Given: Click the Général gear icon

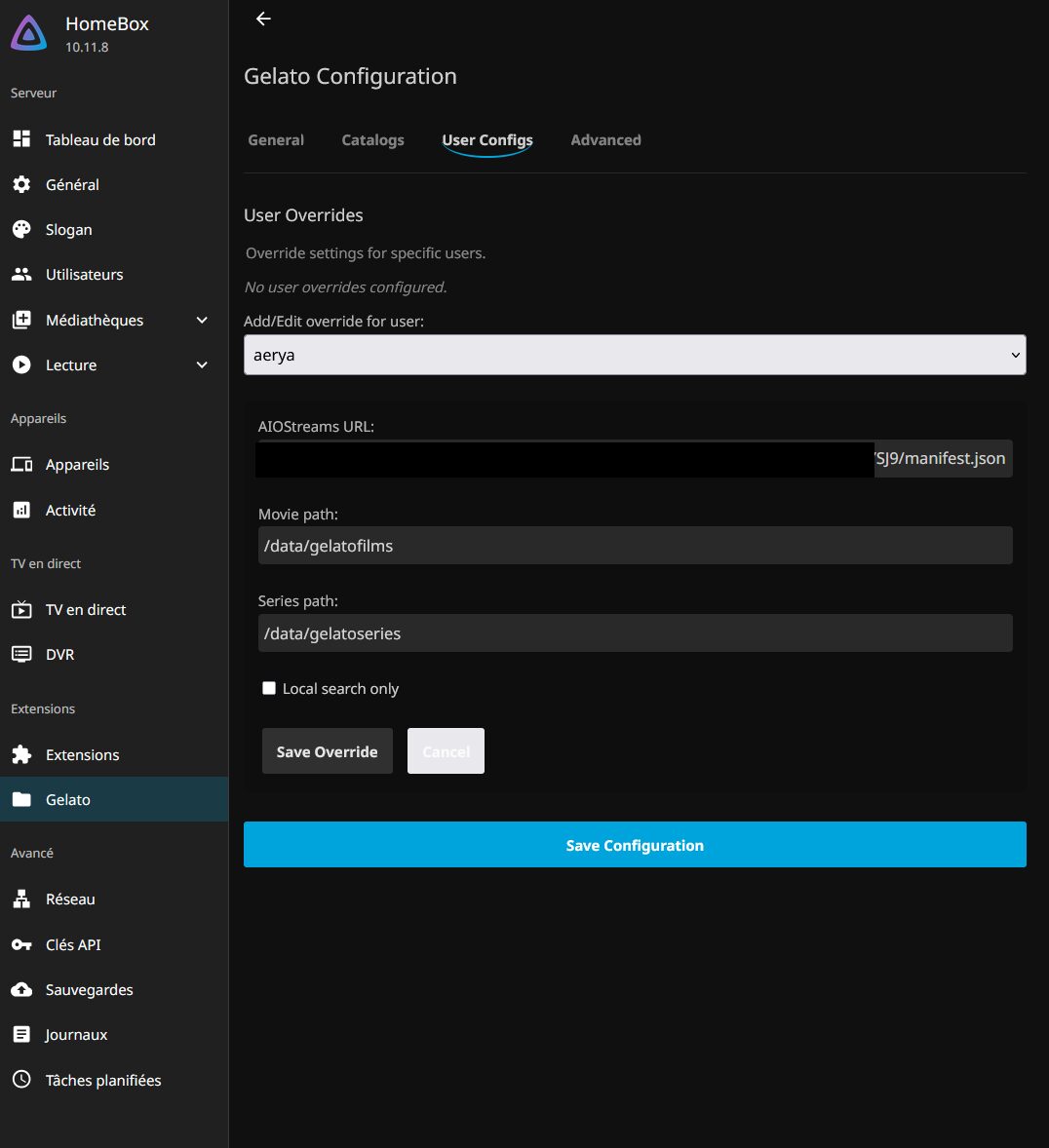Looking at the screenshot, I should tap(22, 184).
